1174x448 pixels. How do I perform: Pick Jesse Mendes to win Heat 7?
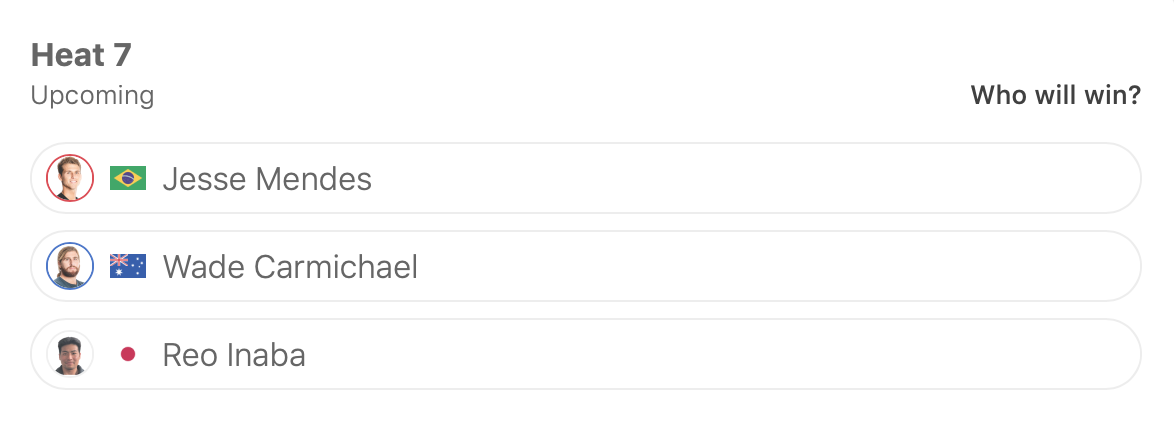point(700,179)
